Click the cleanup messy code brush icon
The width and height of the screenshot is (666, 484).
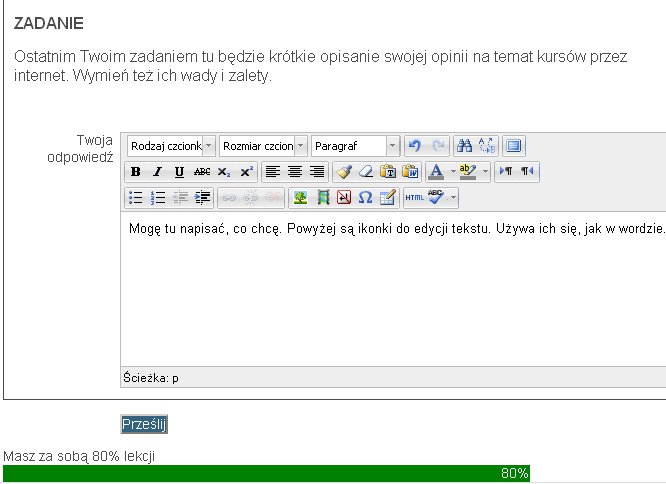(x=344, y=172)
